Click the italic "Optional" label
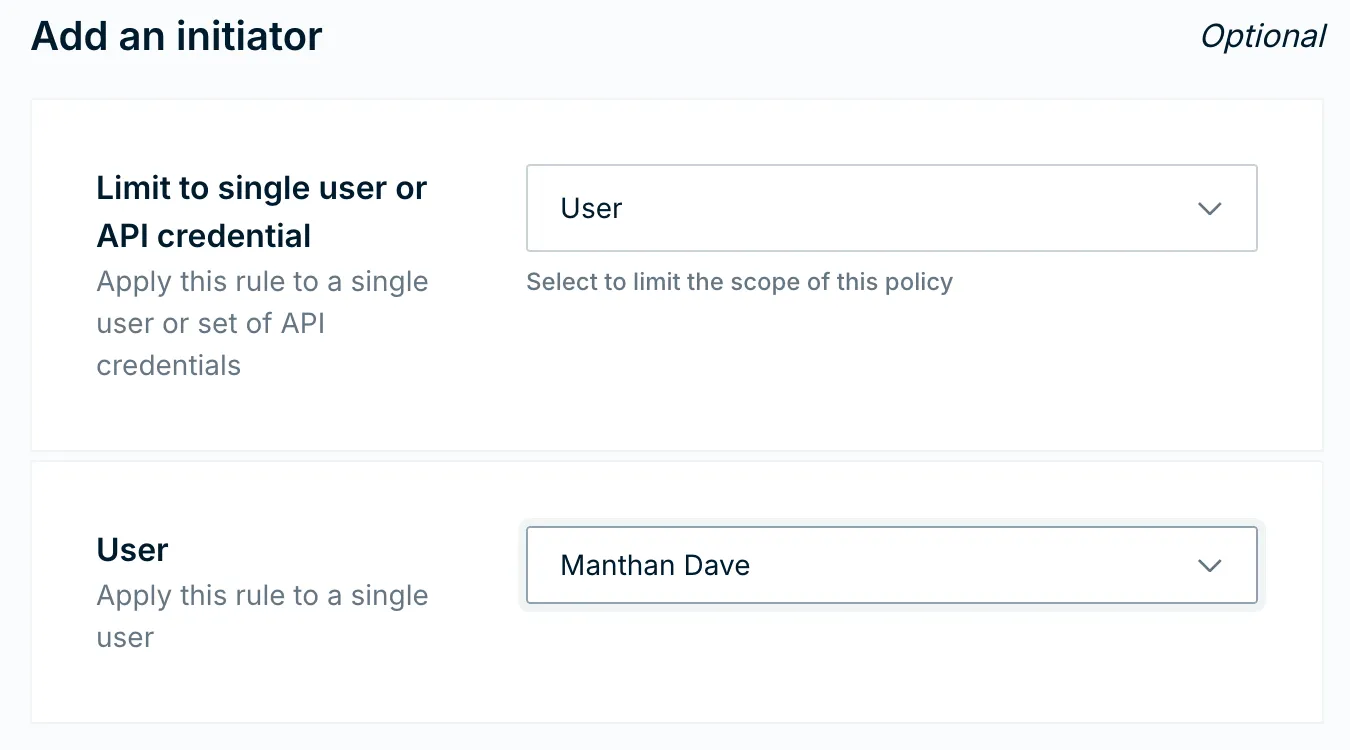This screenshot has width=1350, height=750. (x=1262, y=37)
